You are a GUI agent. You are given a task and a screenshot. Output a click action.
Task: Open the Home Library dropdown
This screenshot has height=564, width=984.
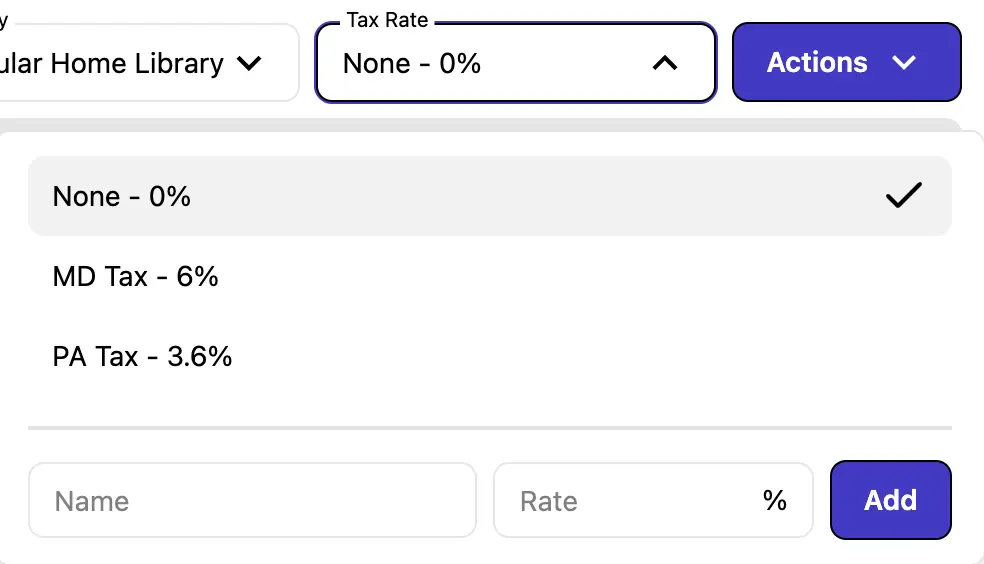(150, 63)
